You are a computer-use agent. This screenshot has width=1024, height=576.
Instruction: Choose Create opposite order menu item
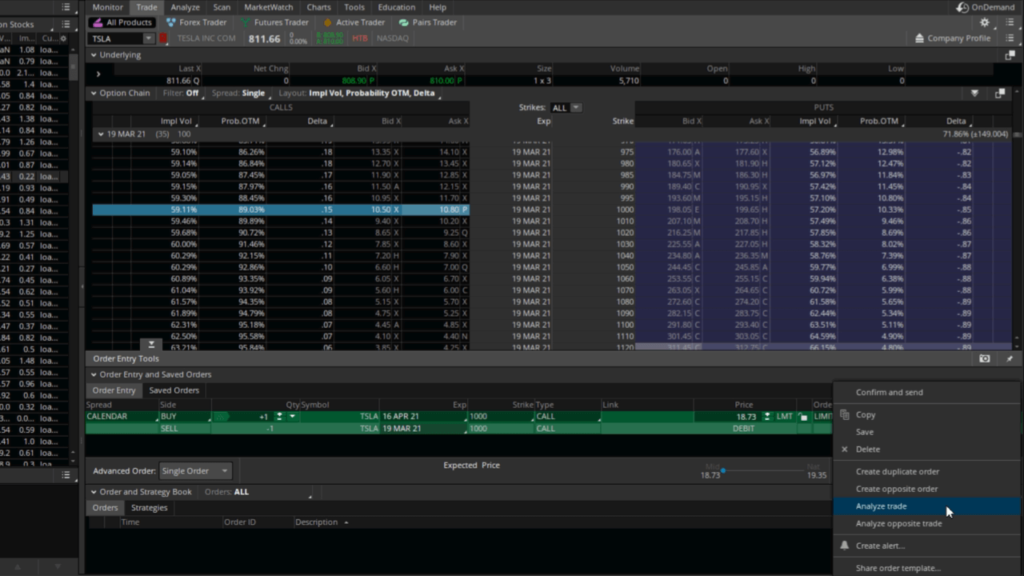(927, 489)
